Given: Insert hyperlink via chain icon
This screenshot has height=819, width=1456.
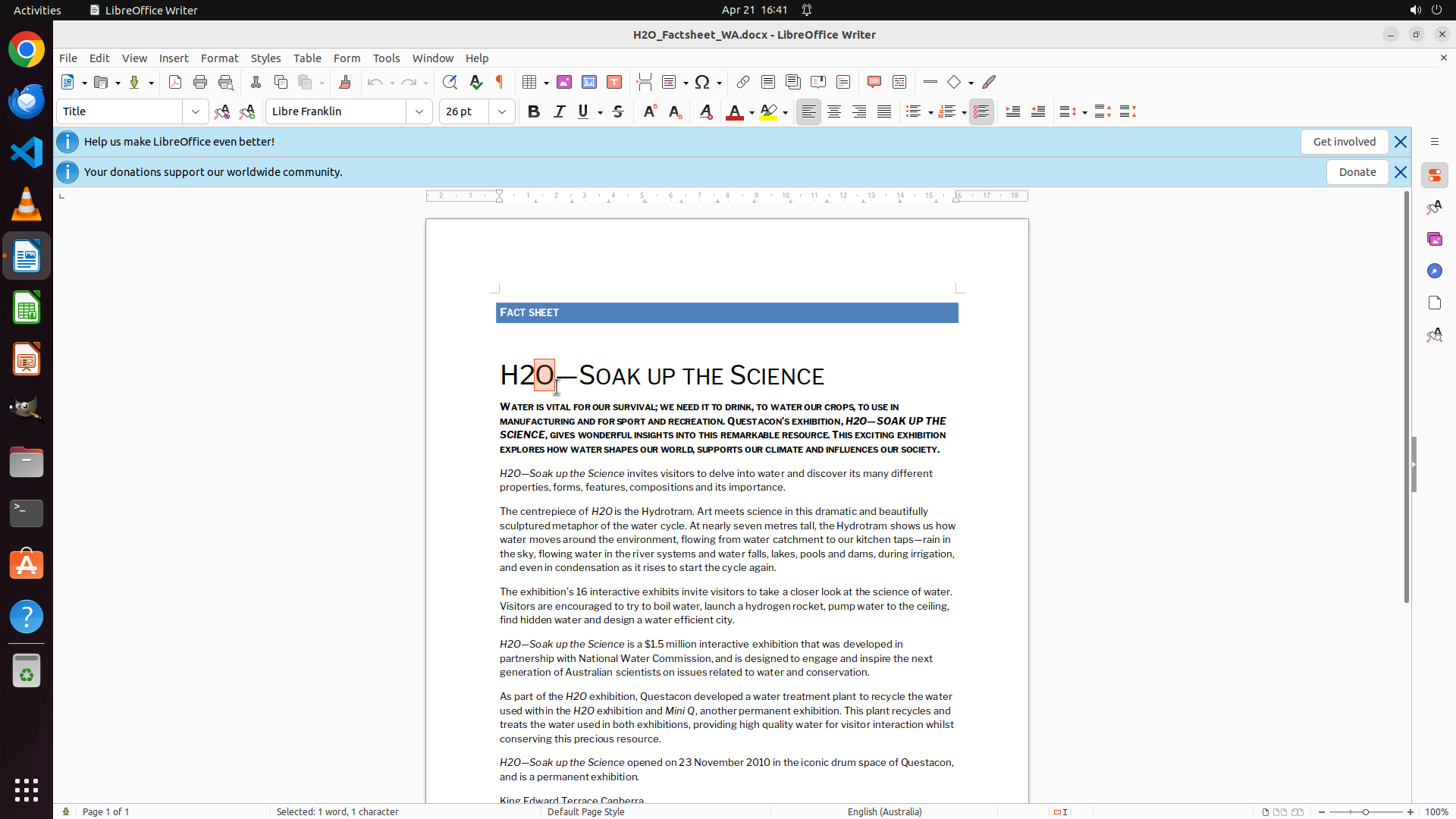Looking at the screenshot, I should (743, 82).
